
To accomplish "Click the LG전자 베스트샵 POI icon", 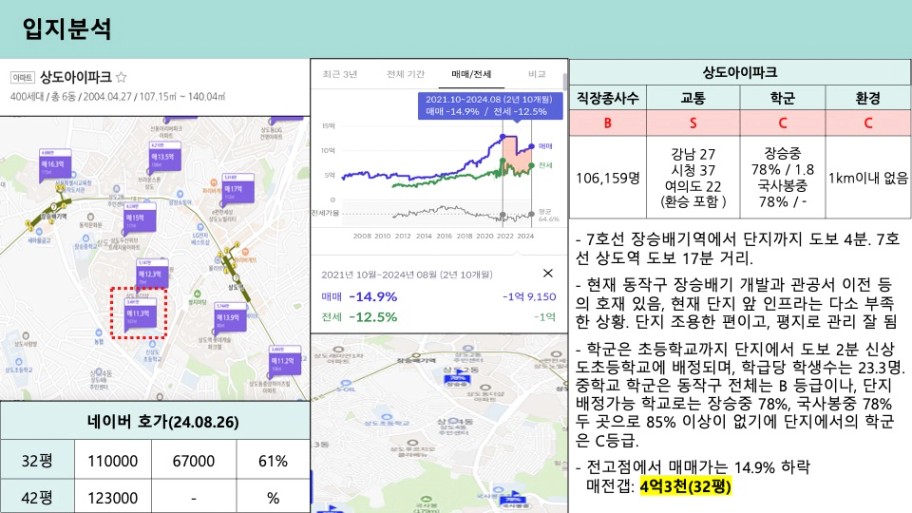I will tap(200, 227).
